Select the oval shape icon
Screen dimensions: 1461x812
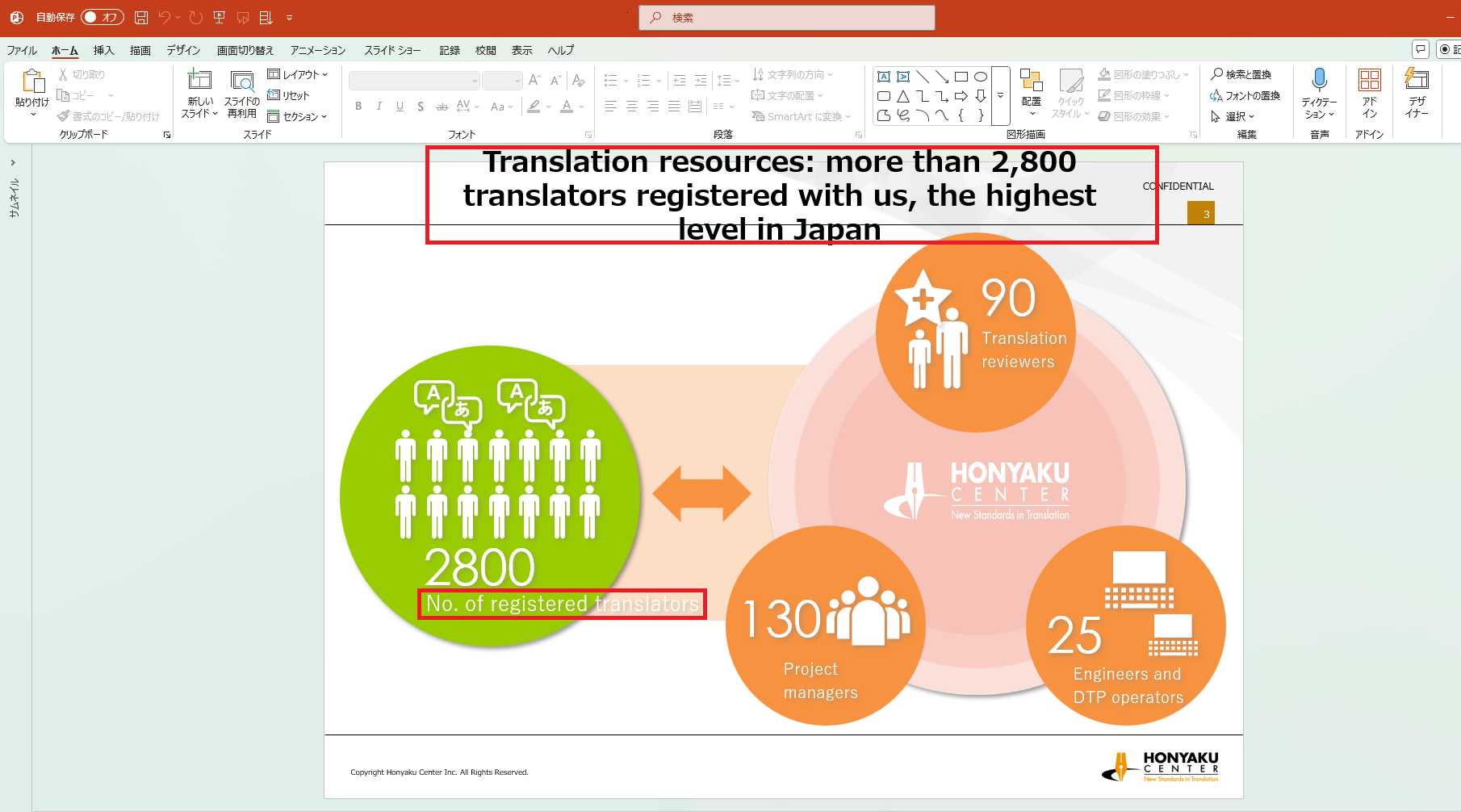click(x=981, y=77)
